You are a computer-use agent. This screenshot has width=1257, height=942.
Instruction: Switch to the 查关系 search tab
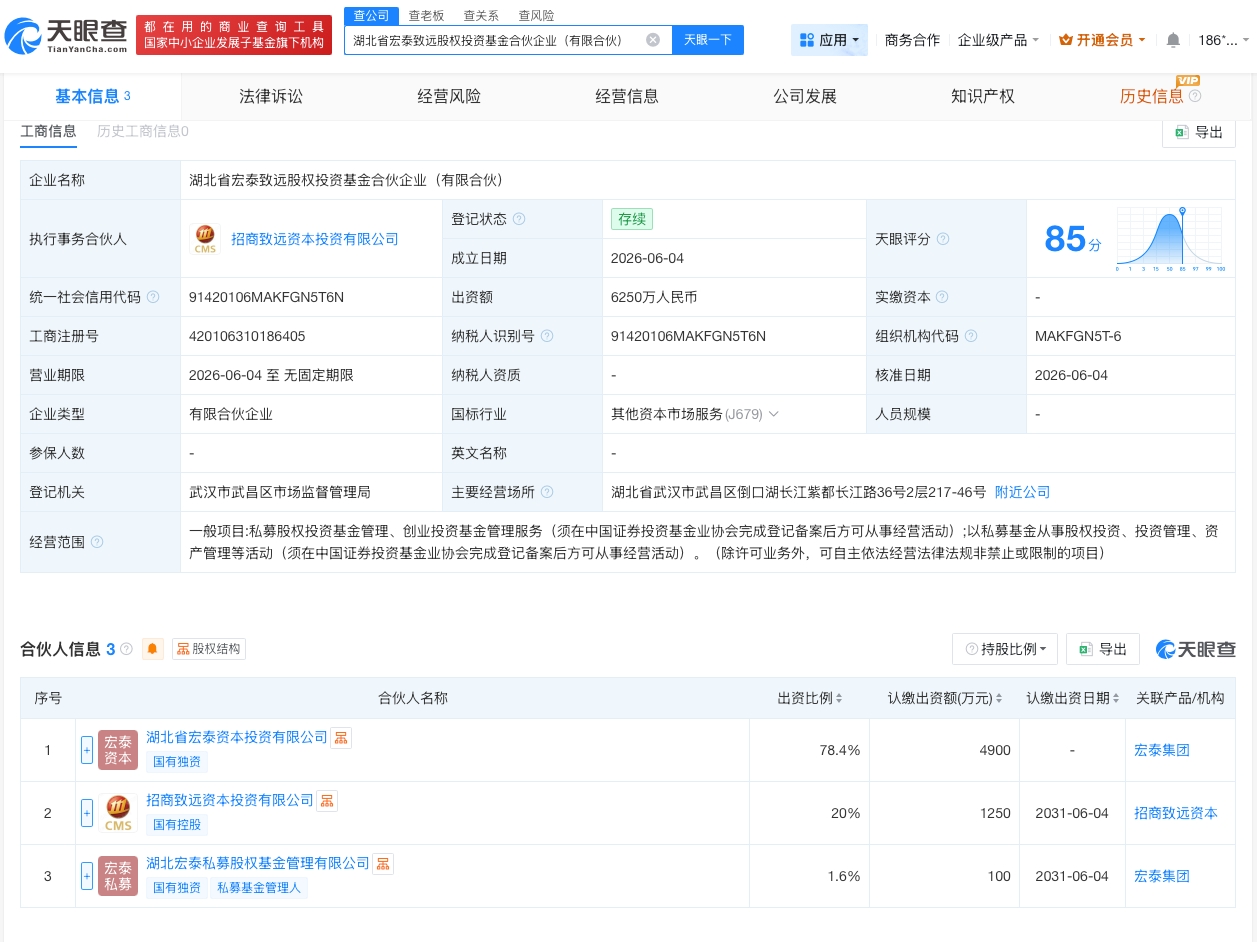tap(481, 16)
